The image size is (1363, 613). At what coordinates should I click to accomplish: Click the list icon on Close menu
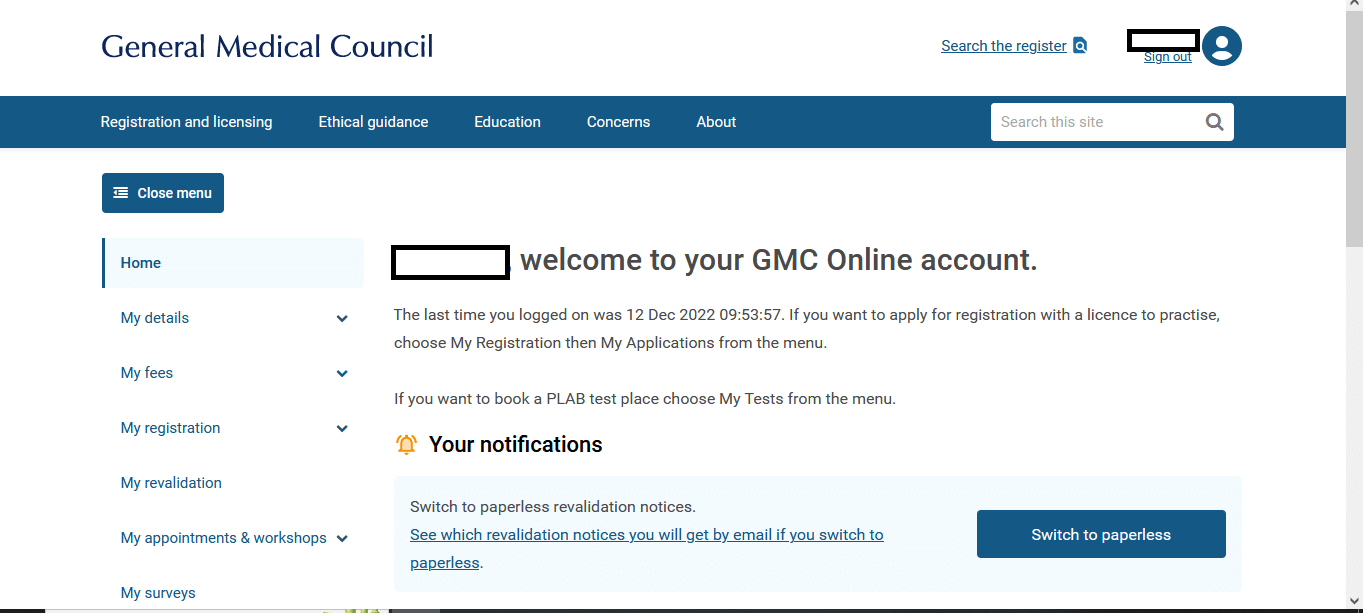click(121, 193)
